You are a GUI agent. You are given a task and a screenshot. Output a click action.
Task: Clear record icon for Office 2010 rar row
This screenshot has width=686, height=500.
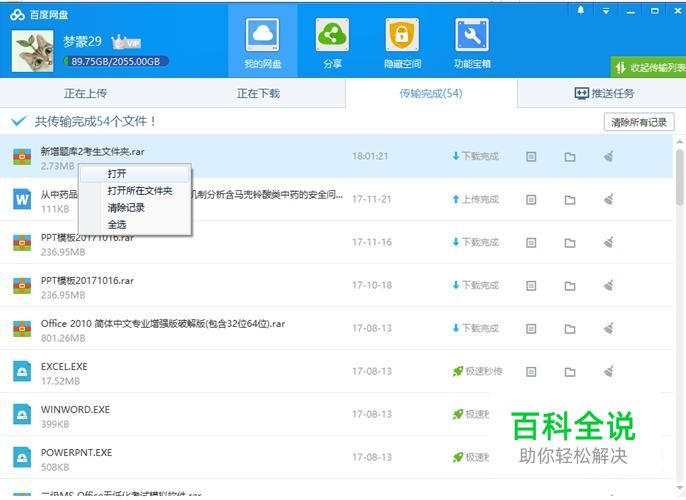(609, 328)
